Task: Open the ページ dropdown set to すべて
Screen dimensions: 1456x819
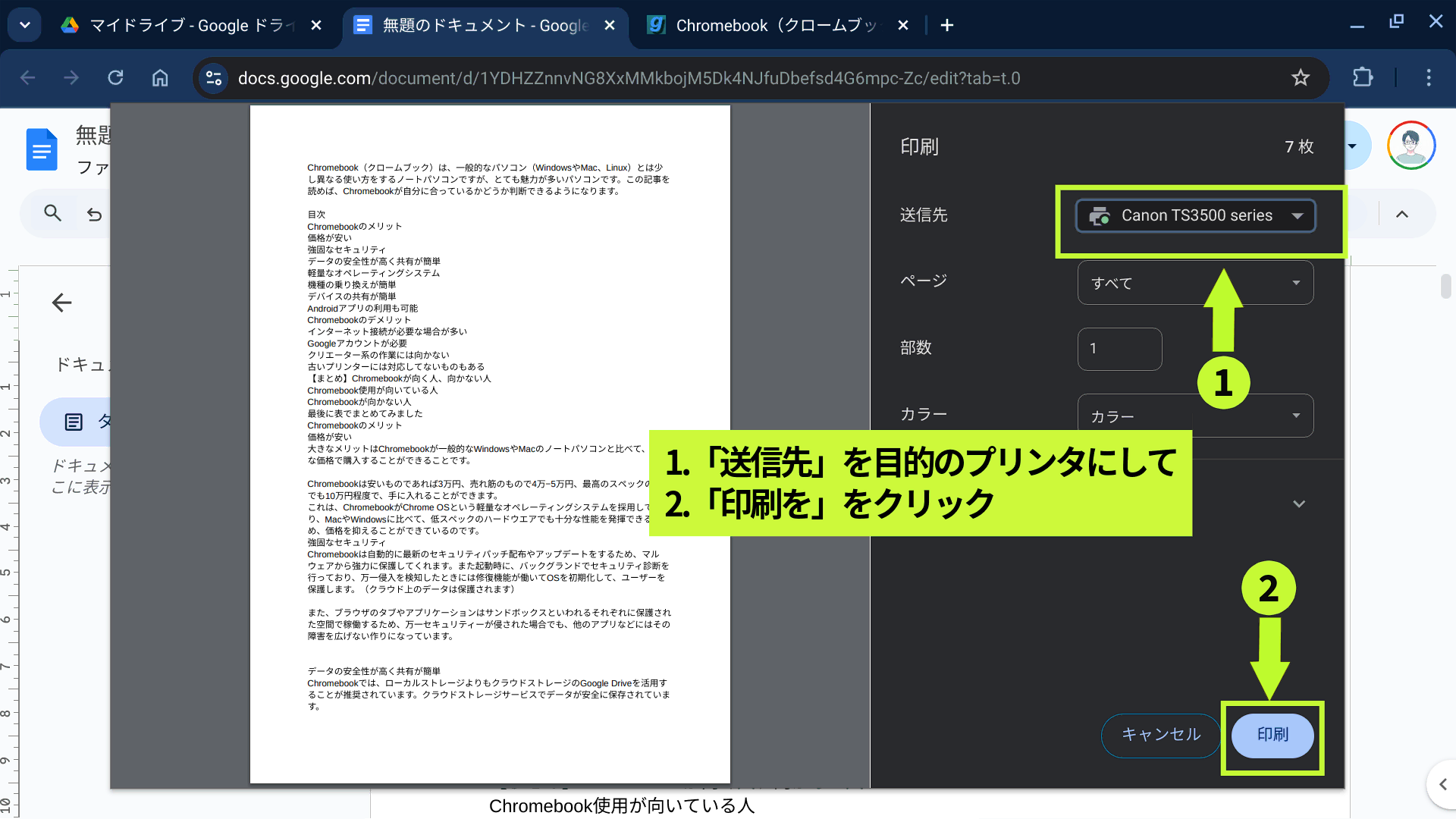Action: coord(1195,283)
